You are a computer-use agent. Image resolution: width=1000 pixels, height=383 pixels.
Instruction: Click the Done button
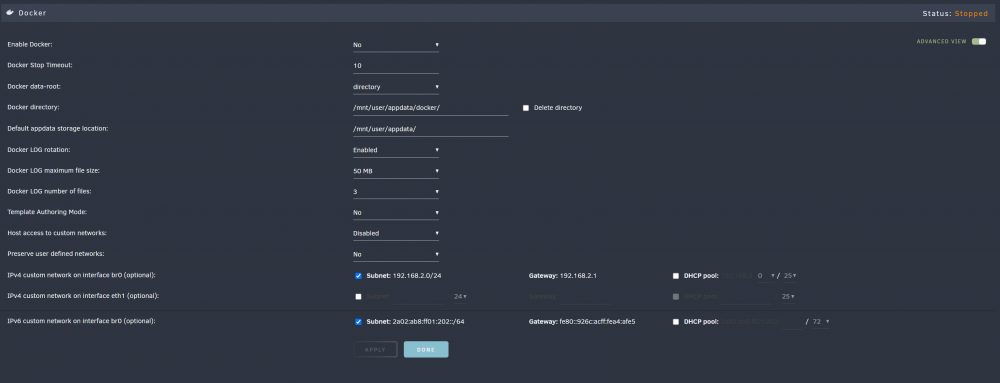(x=426, y=349)
